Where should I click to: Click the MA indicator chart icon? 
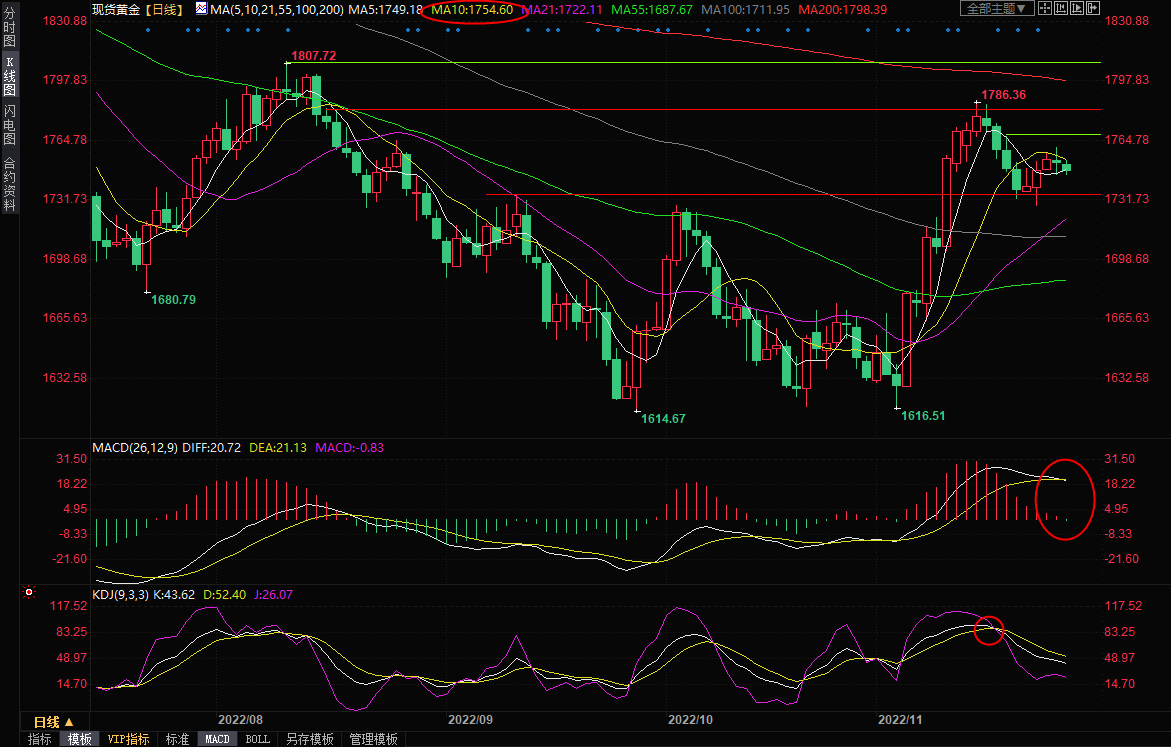click(x=201, y=9)
